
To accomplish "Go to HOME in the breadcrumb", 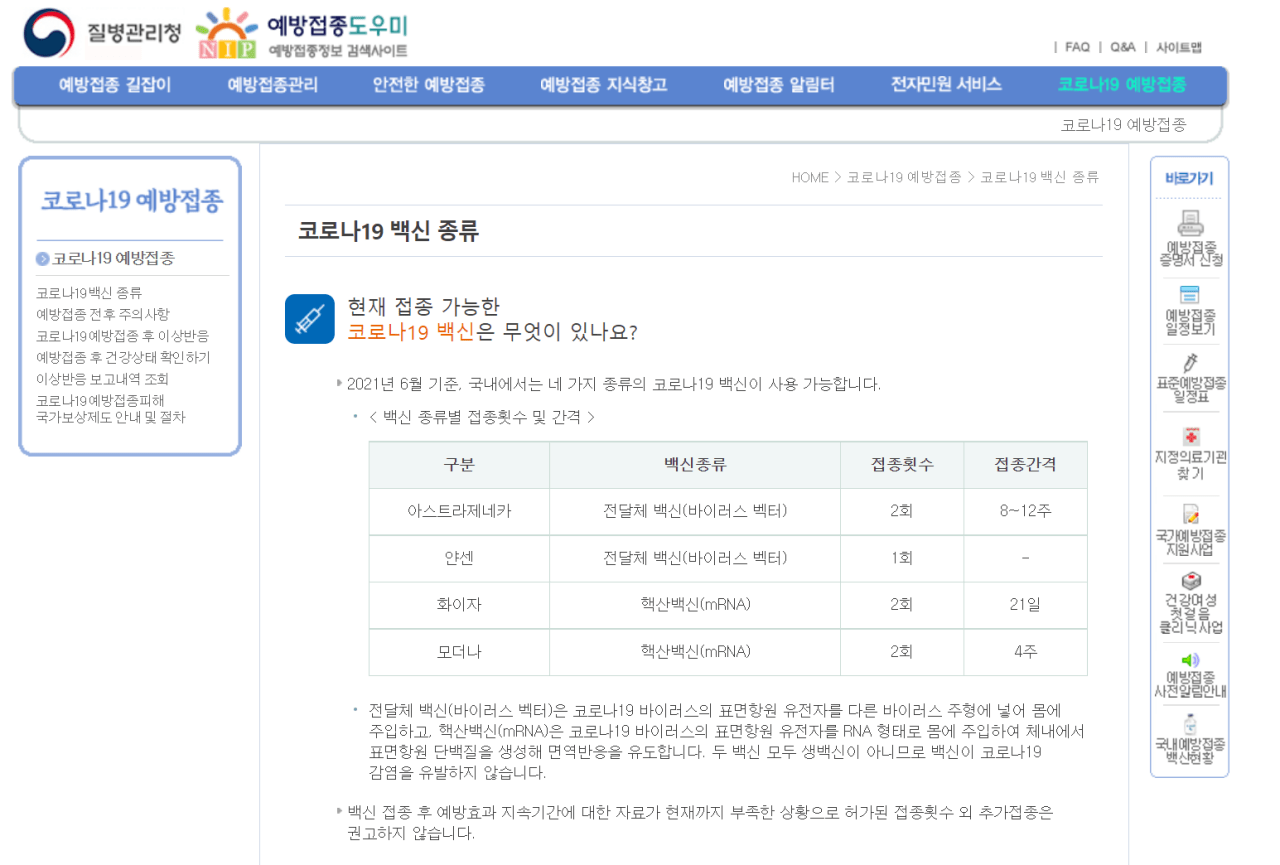I will (810, 177).
